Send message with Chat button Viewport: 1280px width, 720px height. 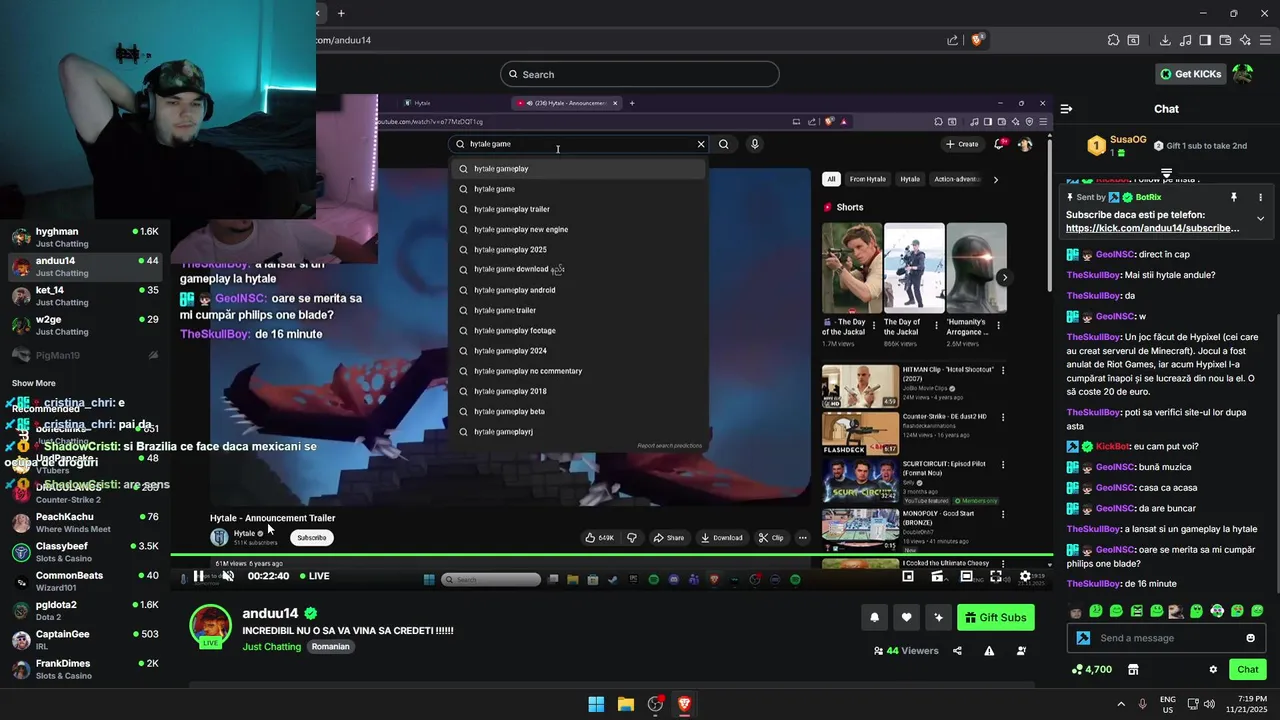tap(1248, 670)
